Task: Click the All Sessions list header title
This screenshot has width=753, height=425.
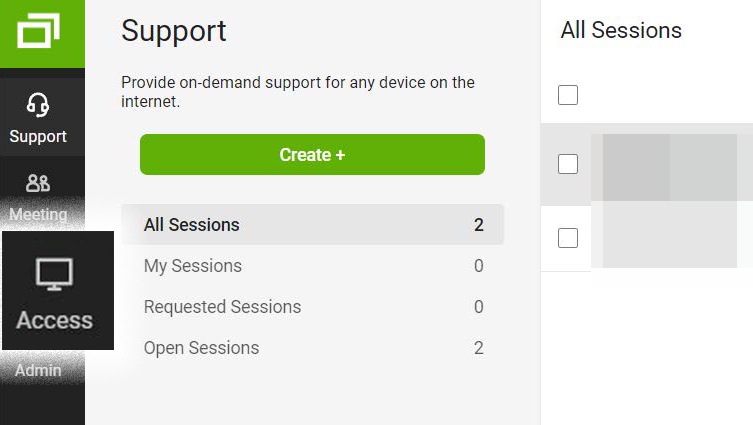Action: click(621, 30)
